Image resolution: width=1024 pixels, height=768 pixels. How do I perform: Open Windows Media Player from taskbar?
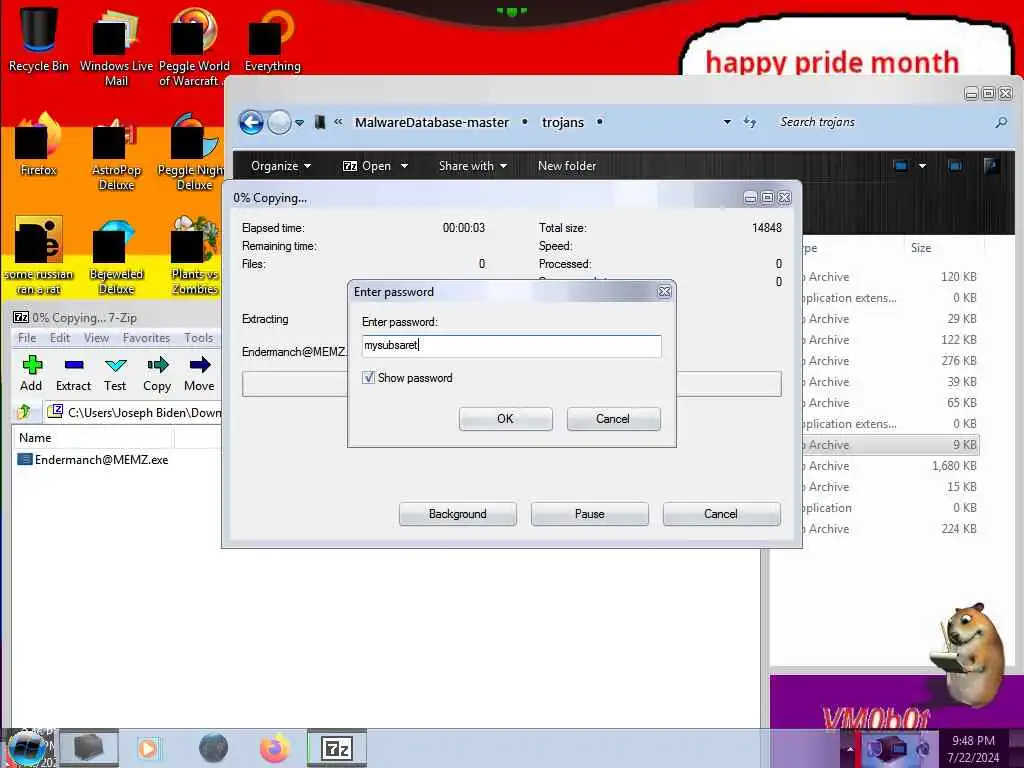[148, 748]
